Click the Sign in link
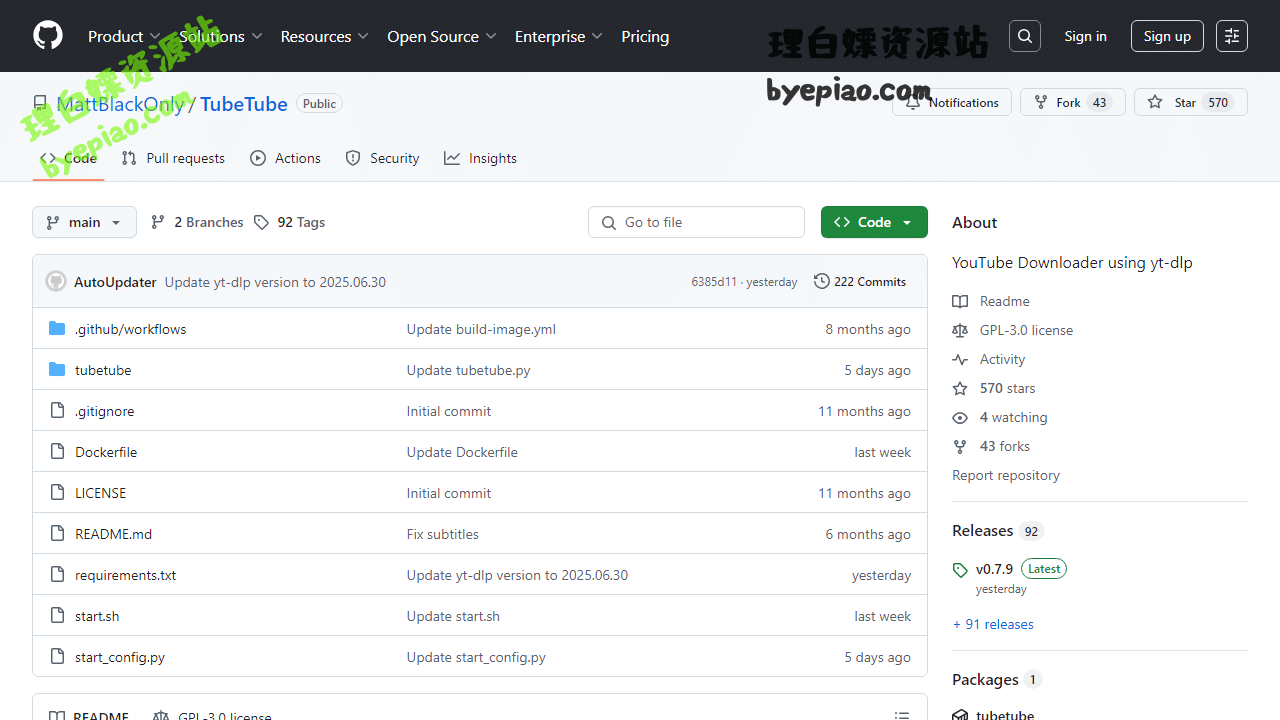This screenshot has height=720, width=1280. [1085, 36]
